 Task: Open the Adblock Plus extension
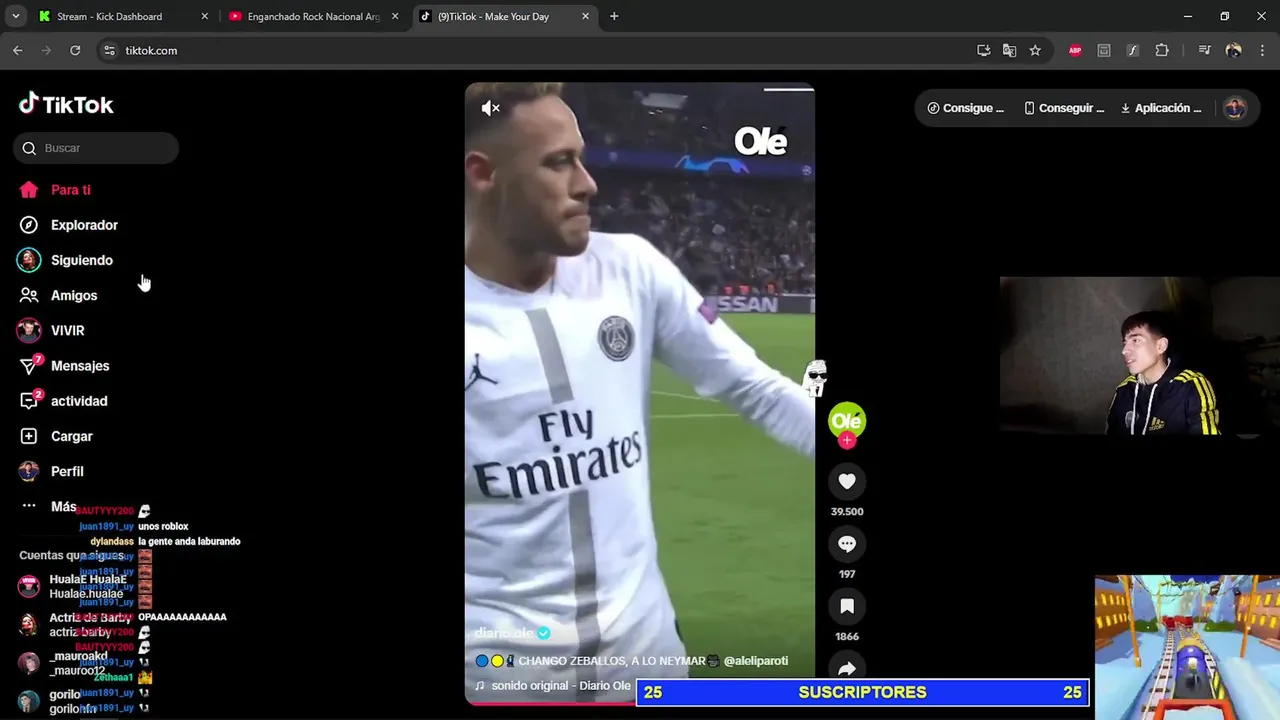click(1075, 50)
